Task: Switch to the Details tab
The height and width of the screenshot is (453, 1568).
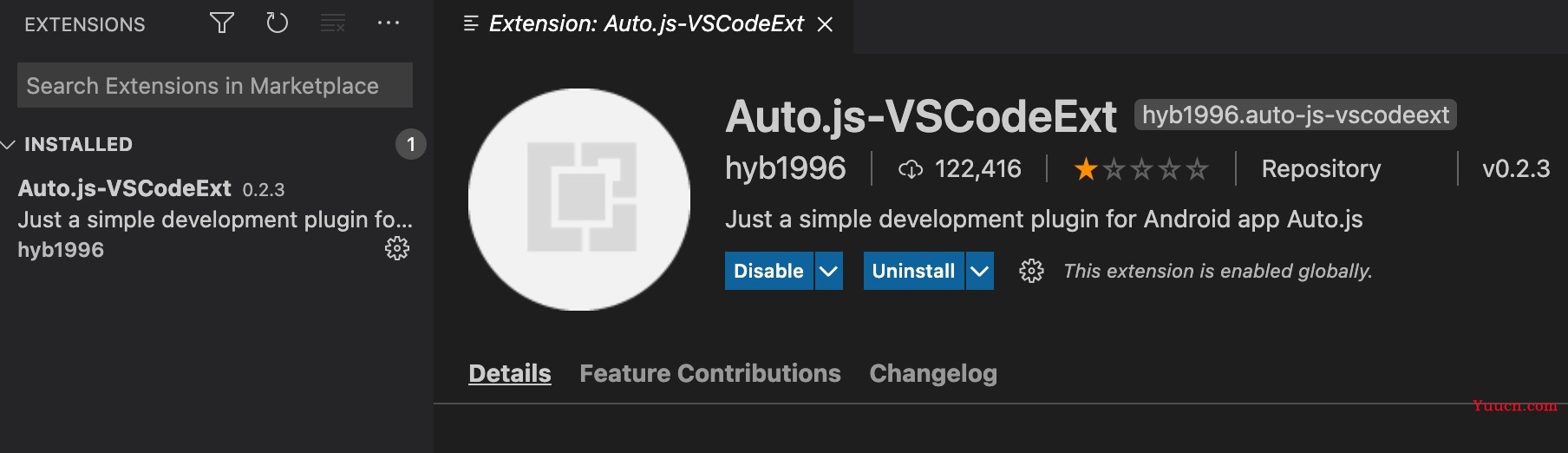Action: 510,373
